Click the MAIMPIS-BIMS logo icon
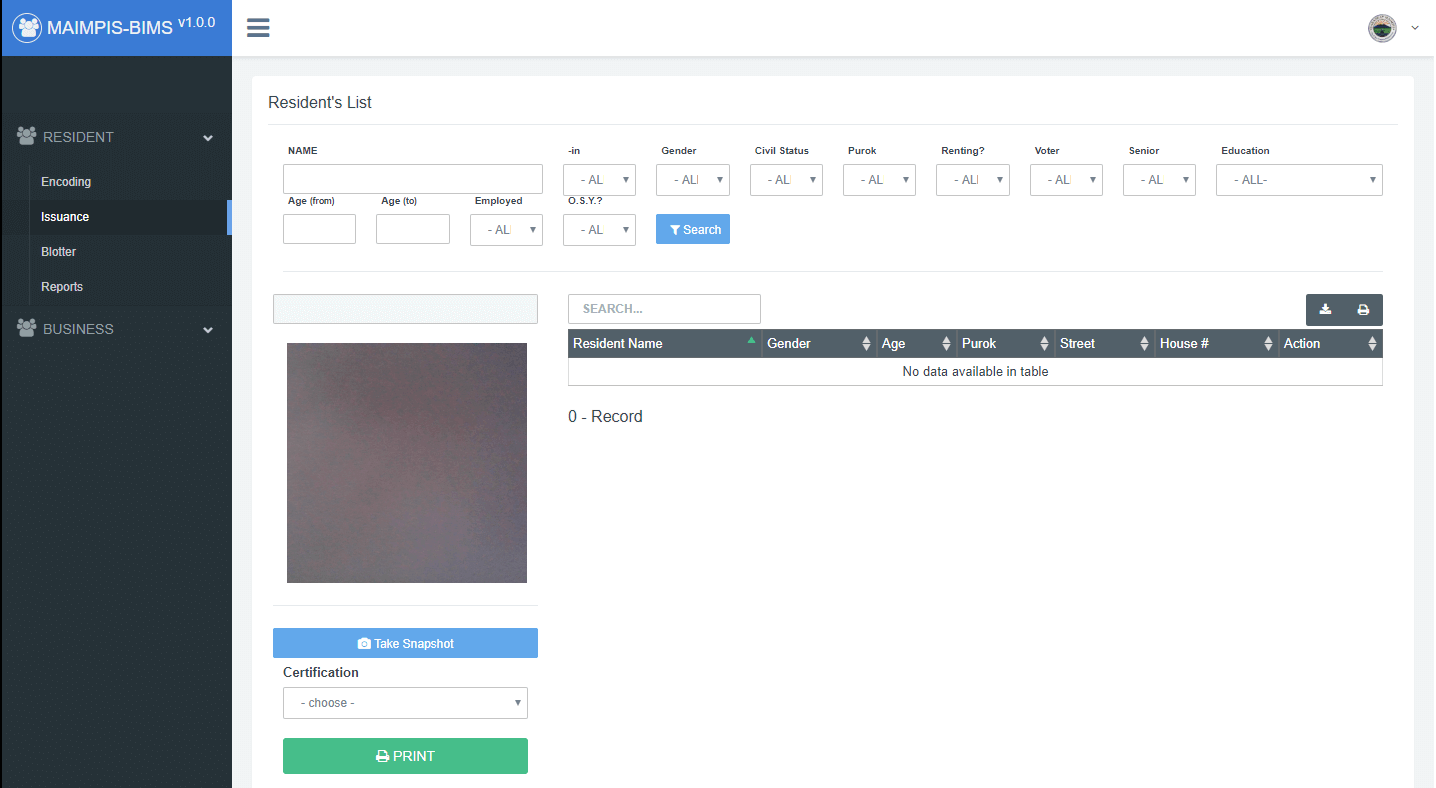 26,28
